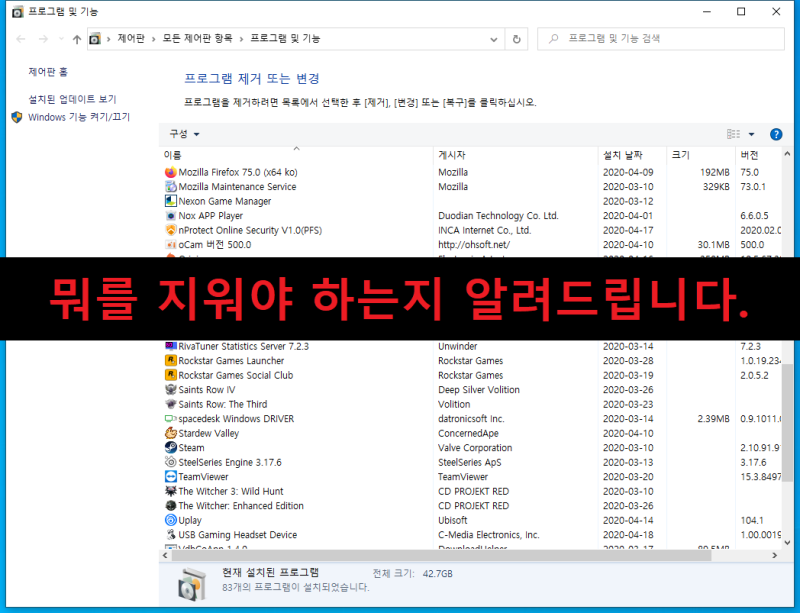This screenshot has height=613, width=800.
Task: Click the view layout icon
Action: [x=733, y=134]
